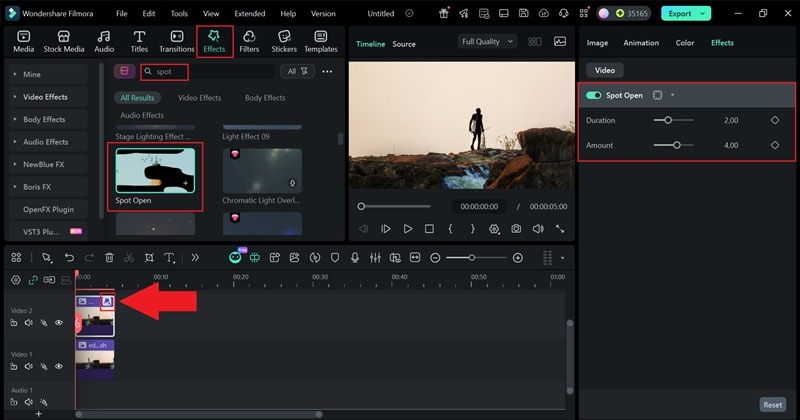Click the Duration keyframe diamond icon
800x420 pixels.
point(775,120)
